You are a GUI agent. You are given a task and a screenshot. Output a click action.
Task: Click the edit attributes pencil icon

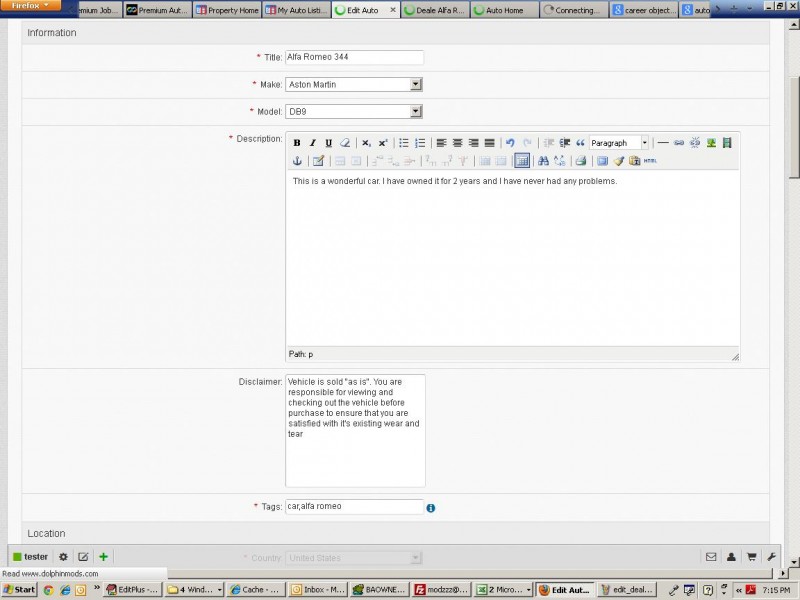coord(318,161)
